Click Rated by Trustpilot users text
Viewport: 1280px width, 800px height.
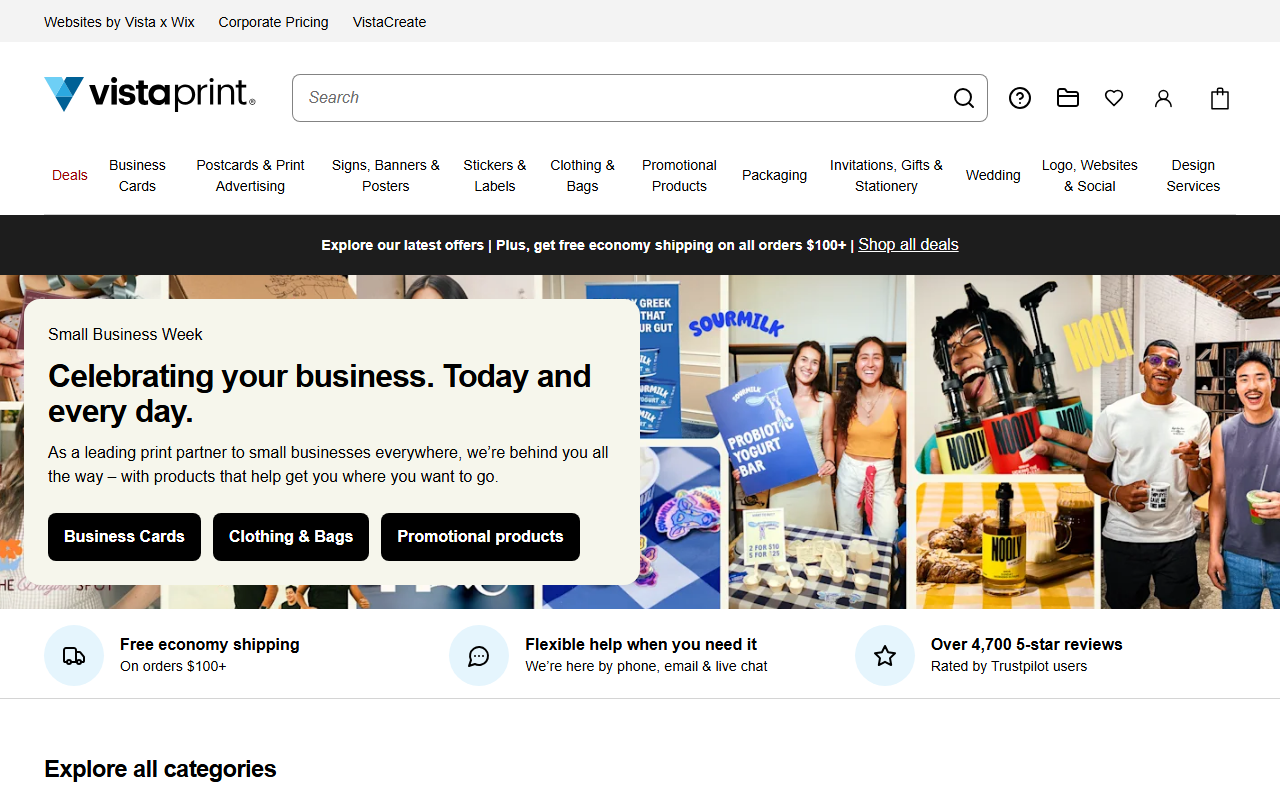click(x=1009, y=667)
